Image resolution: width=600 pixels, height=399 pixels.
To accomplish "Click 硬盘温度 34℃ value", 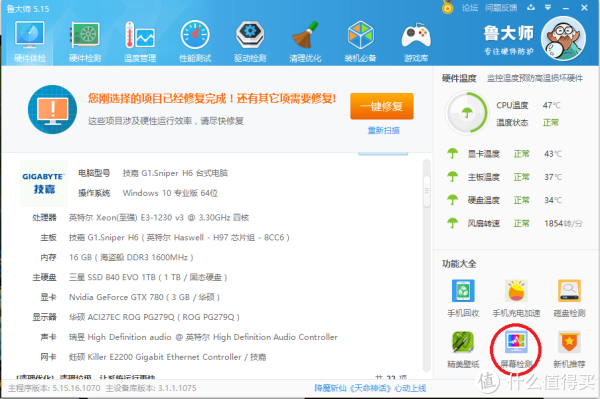I will point(553,200).
